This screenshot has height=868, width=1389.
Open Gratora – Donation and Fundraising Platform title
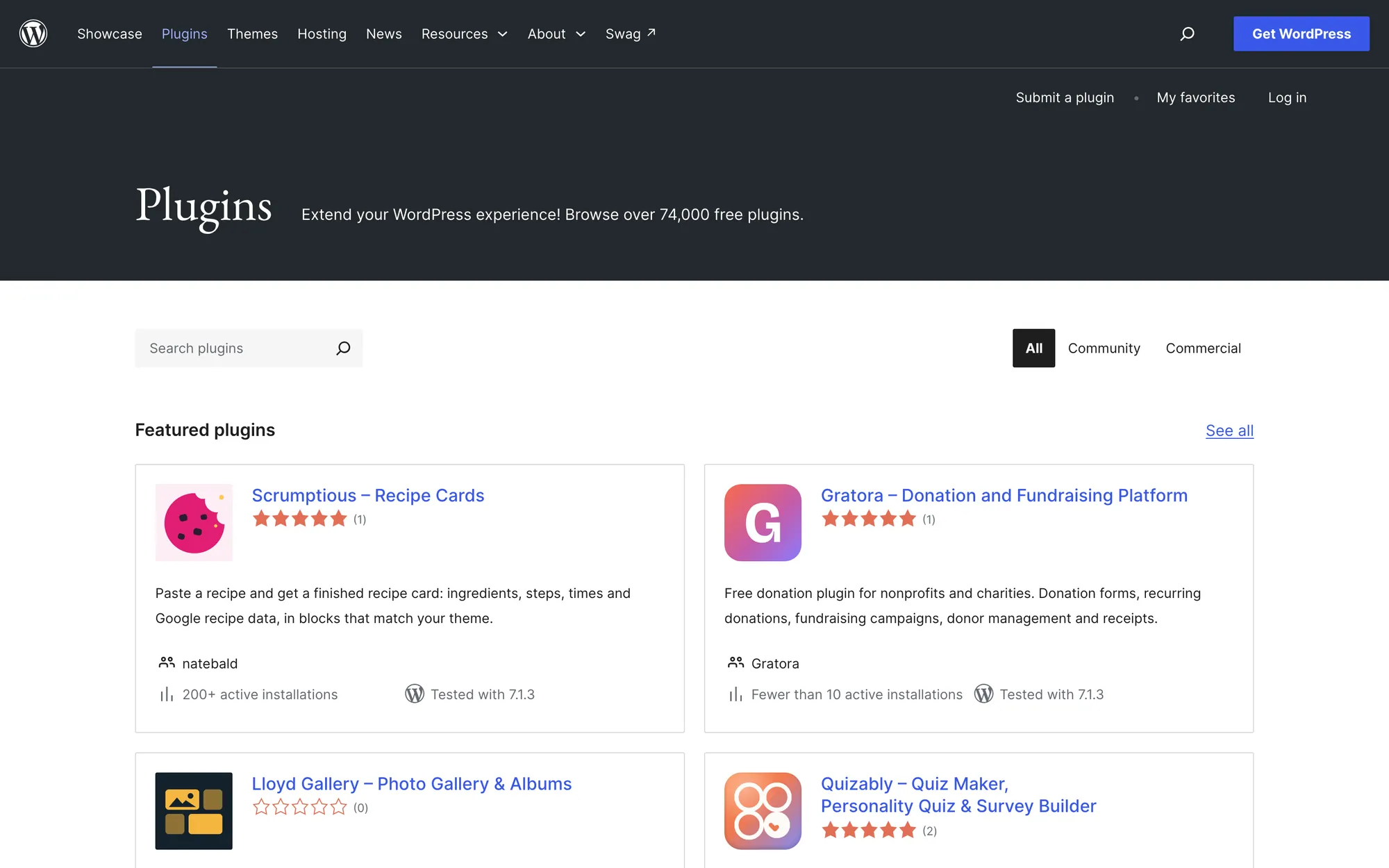click(x=1004, y=495)
